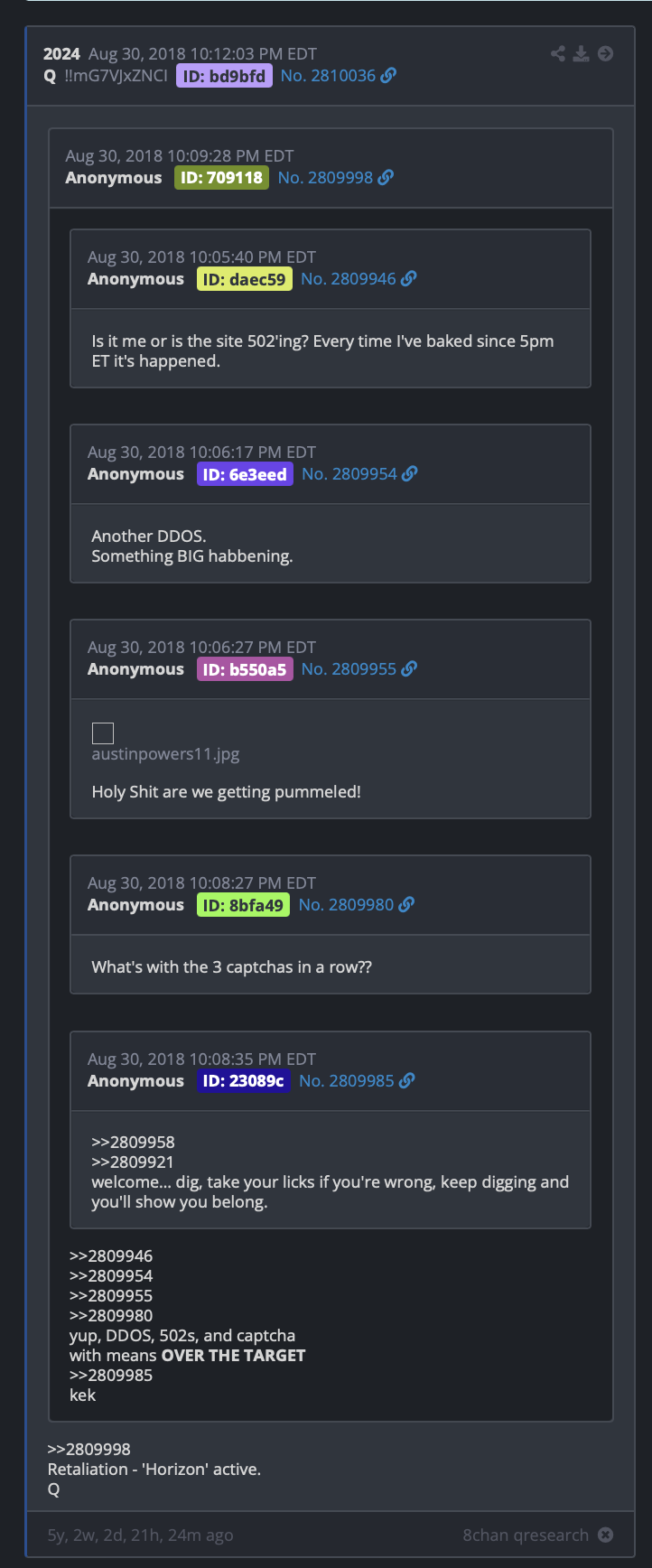Click the ID: 23089c dark blue badge
The image size is (652, 1568).
[x=244, y=1081]
